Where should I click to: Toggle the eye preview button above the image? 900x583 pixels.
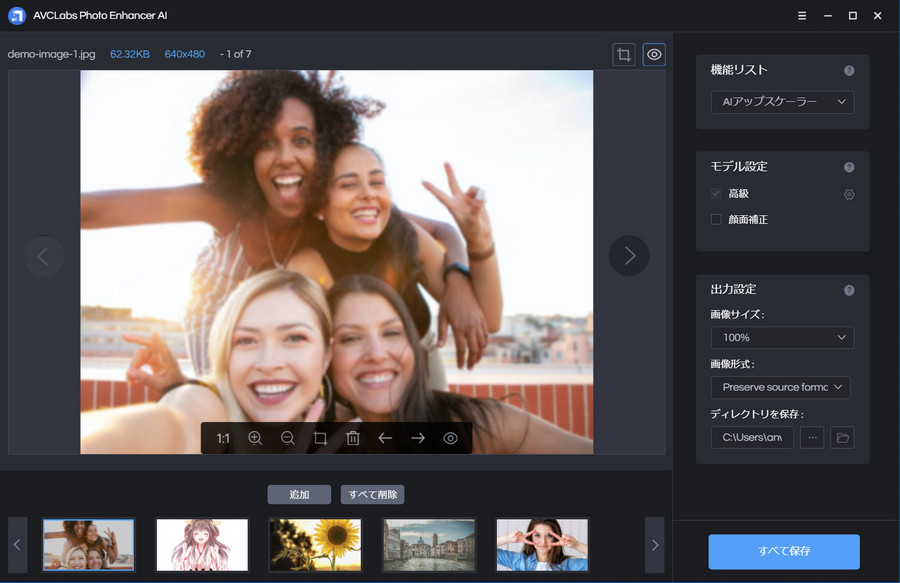(x=654, y=55)
